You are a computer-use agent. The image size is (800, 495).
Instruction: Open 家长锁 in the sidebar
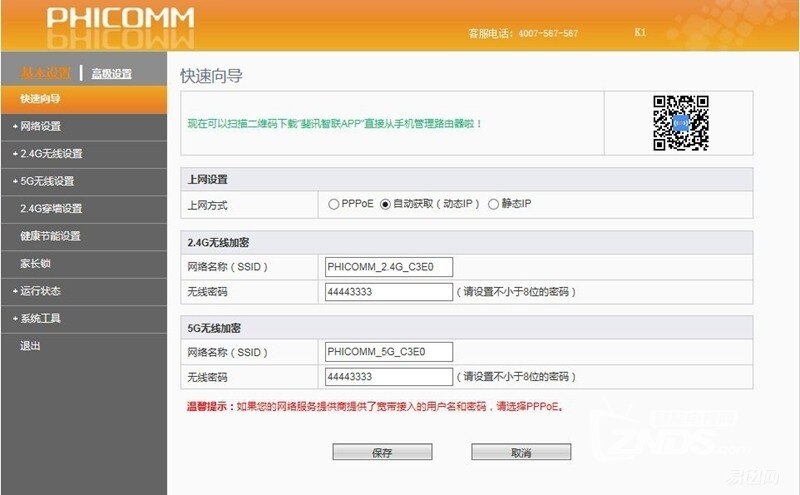84,263
